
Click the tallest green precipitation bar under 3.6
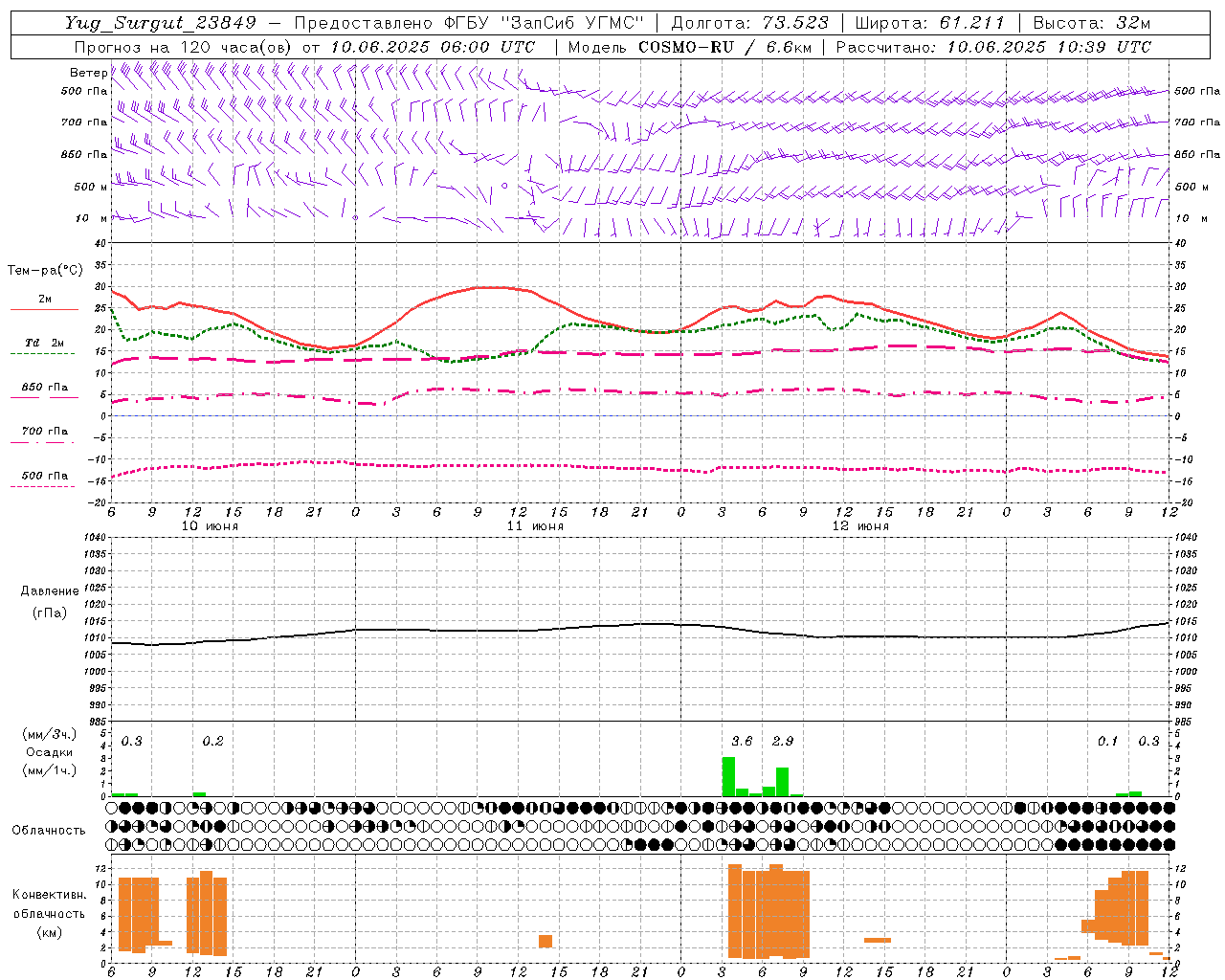tap(728, 776)
